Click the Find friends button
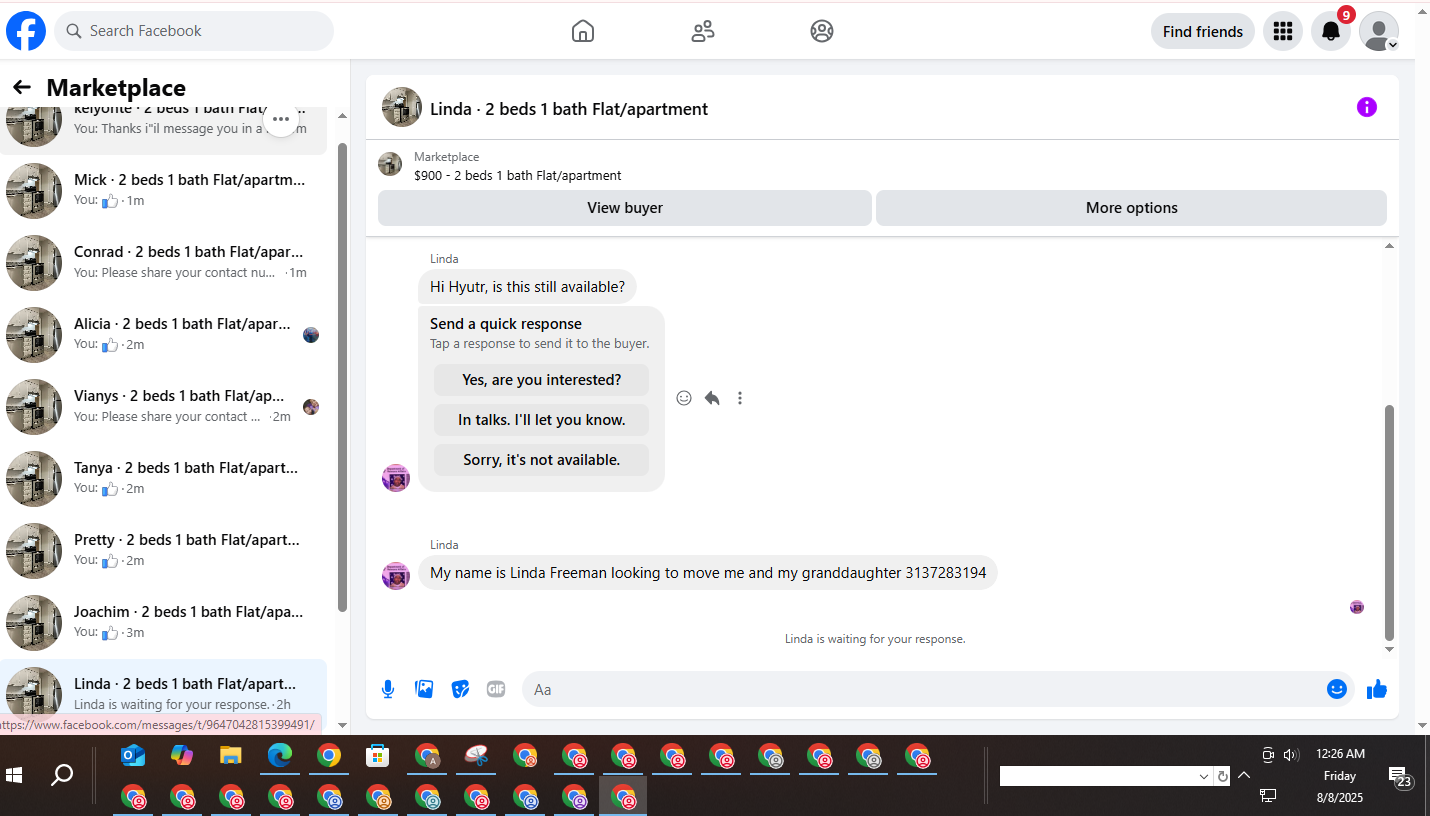The width and height of the screenshot is (1430, 816). (1203, 31)
